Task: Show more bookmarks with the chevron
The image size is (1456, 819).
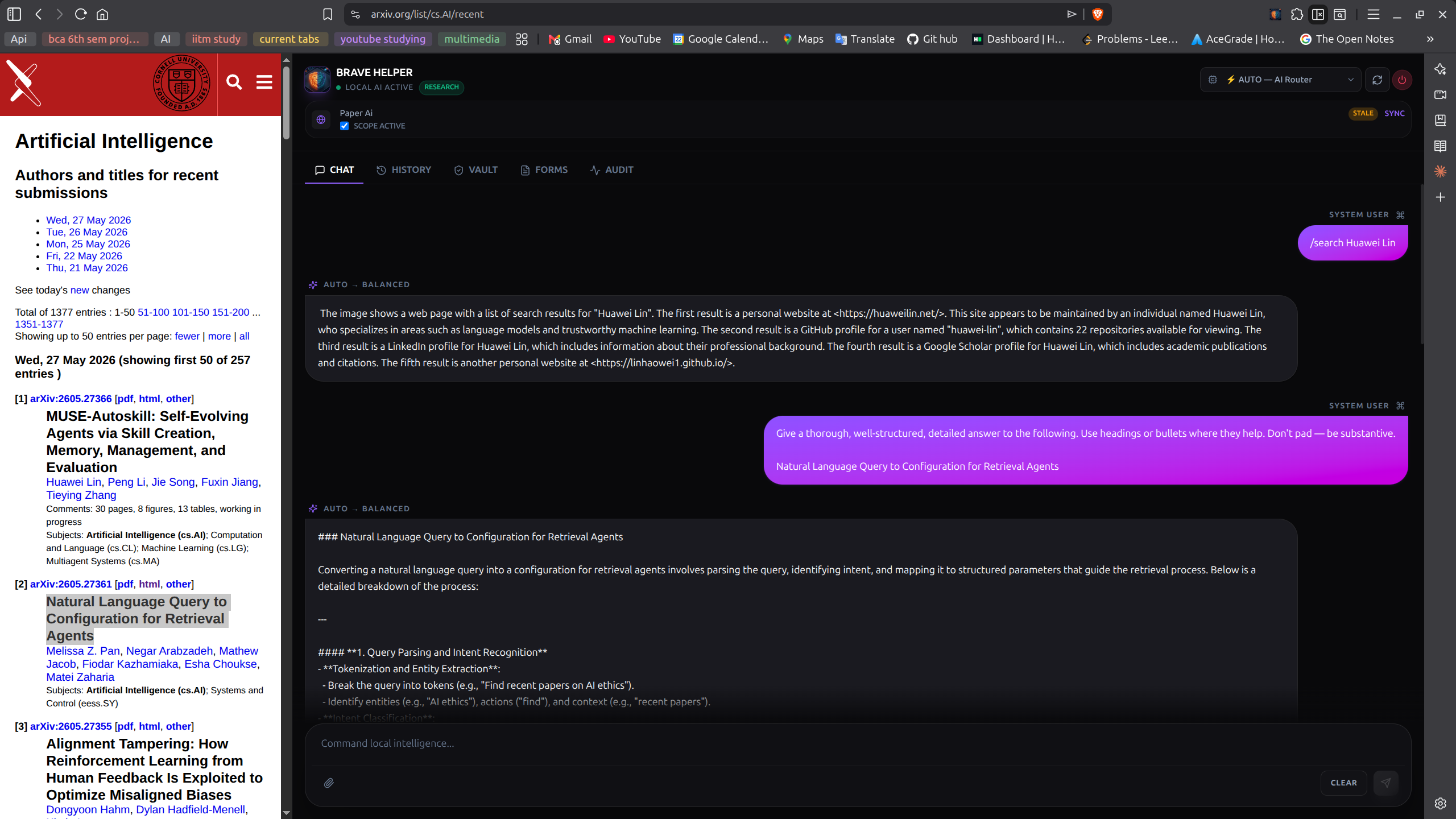Action: 1430,39
